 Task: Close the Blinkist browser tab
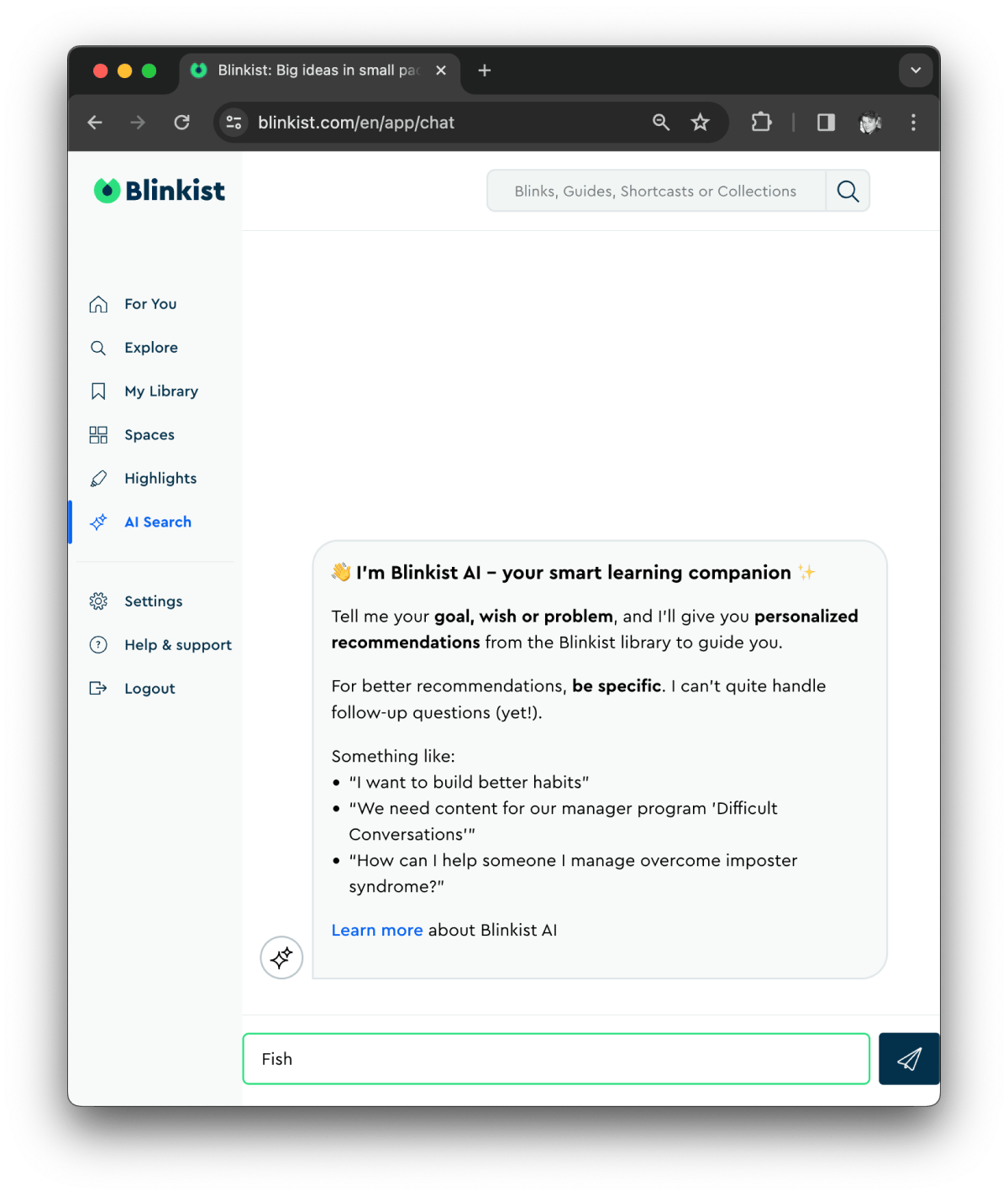(x=441, y=71)
